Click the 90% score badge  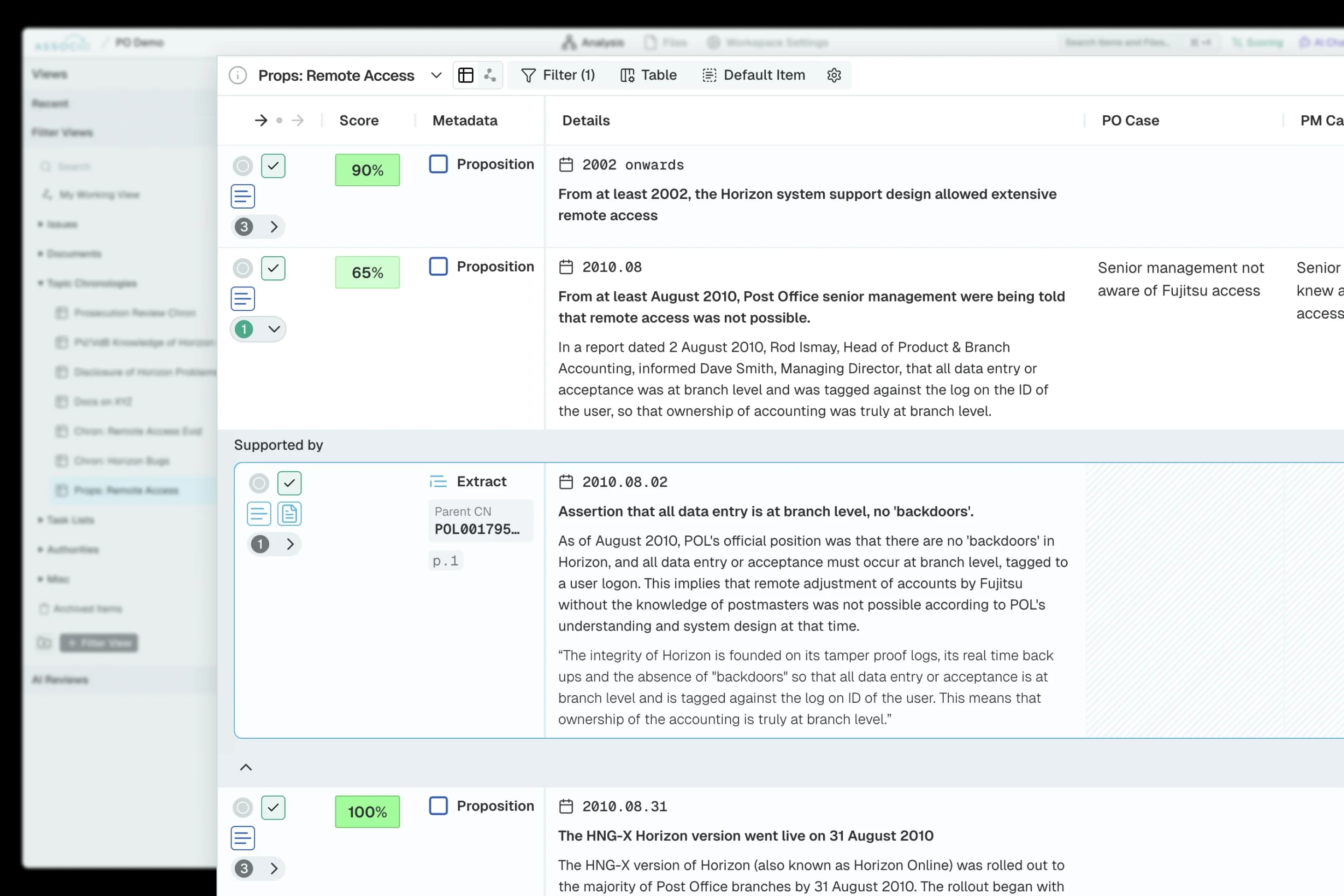367,170
